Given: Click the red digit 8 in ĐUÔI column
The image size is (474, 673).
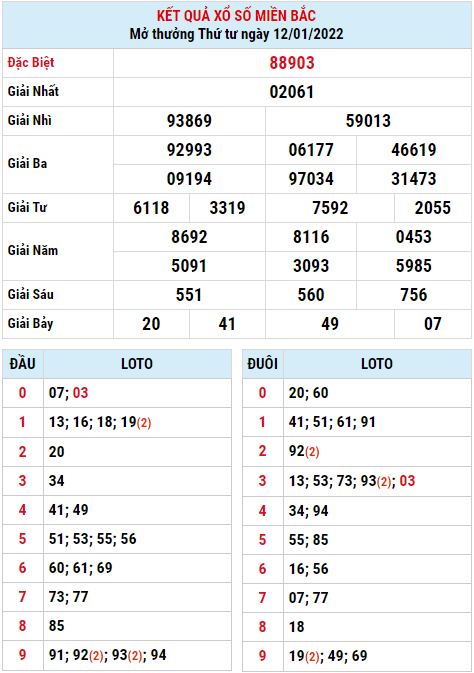Looking at the screenshot, I should 262,627.
